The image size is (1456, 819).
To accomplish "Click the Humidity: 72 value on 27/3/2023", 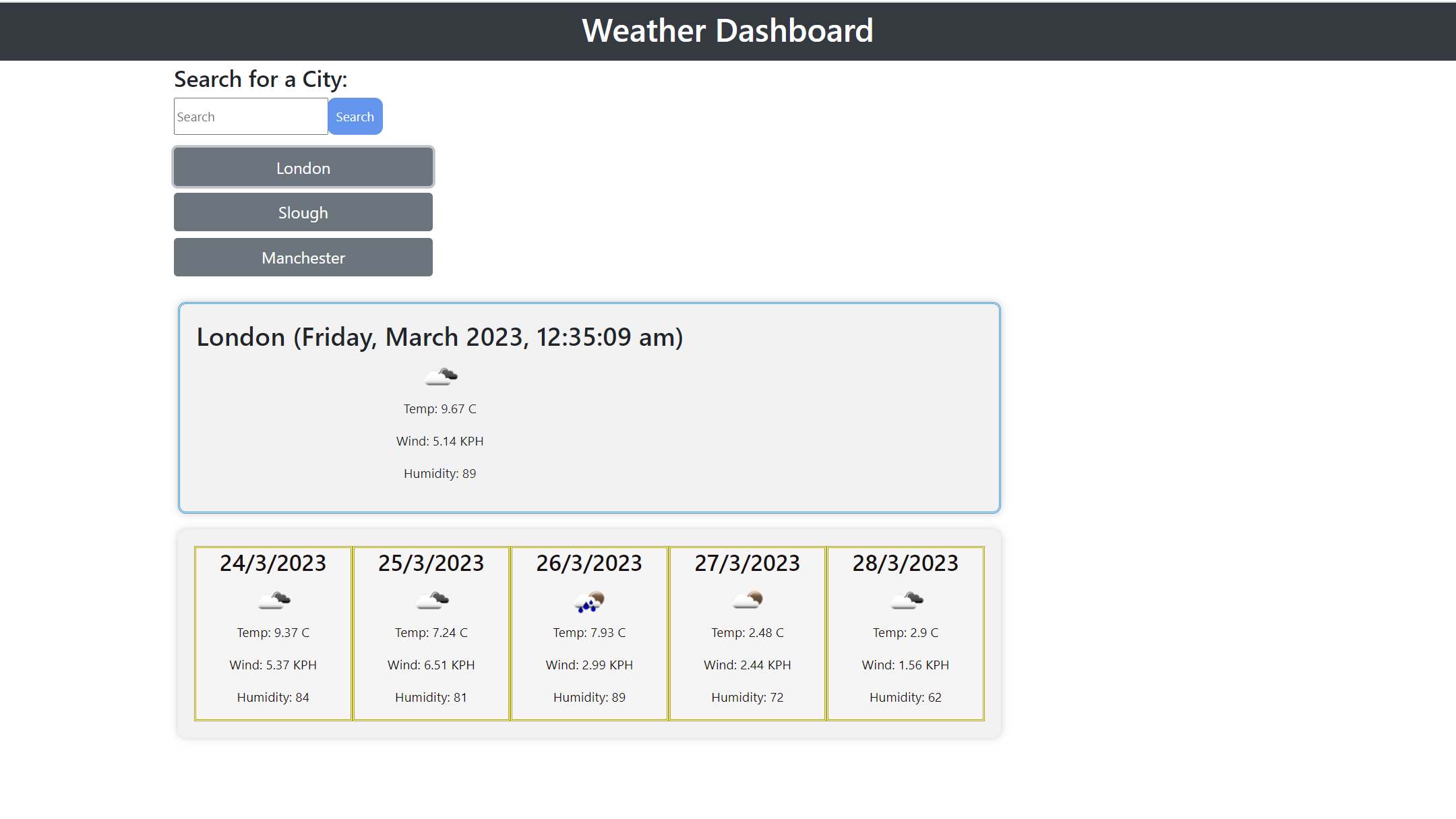I will [748, 698].
